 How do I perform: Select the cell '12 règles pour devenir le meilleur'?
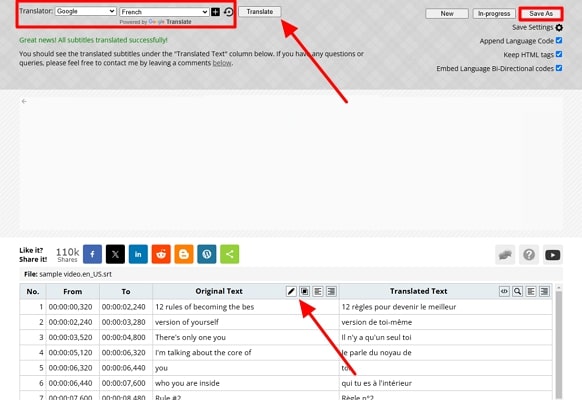tap(445, 307)
